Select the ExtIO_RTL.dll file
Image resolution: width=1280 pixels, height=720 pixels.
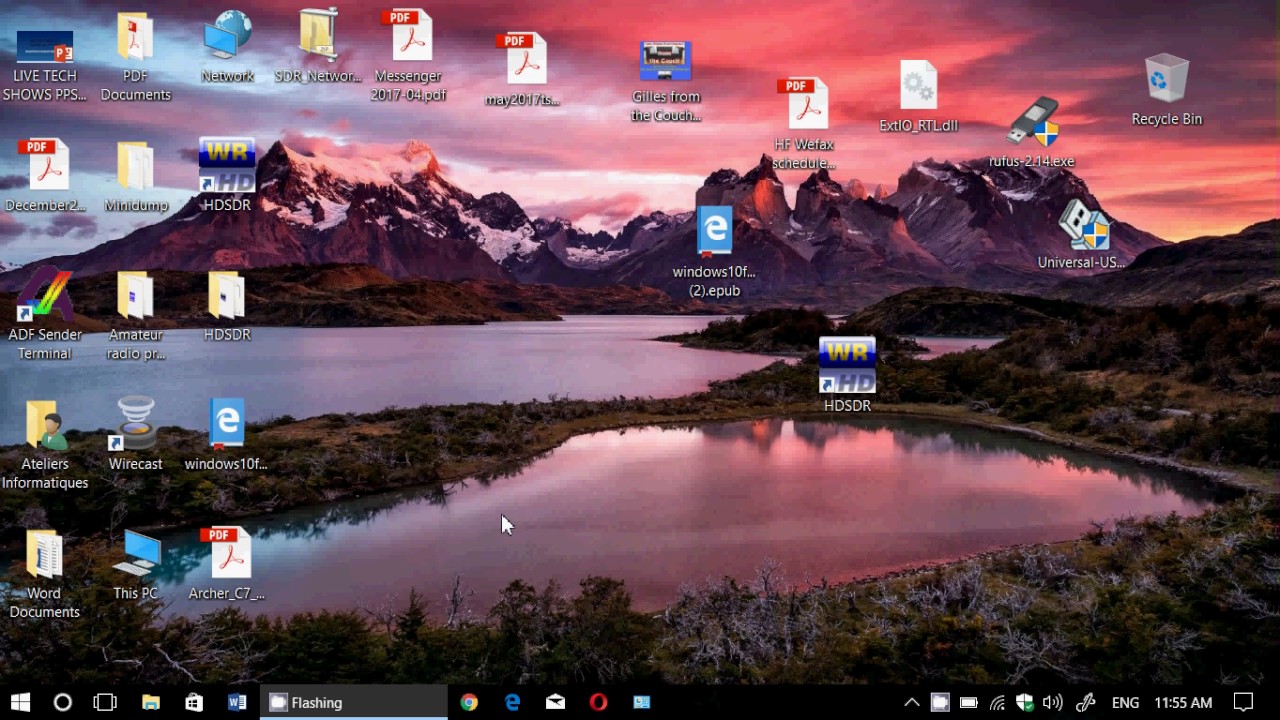click(918, 97)
